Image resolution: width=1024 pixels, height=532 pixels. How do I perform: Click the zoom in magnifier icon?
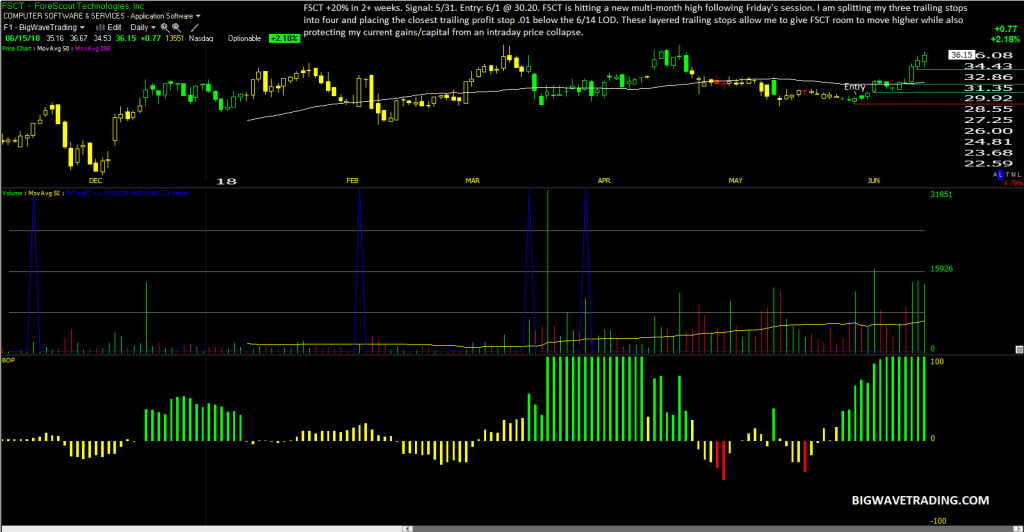tap(165, 28)
